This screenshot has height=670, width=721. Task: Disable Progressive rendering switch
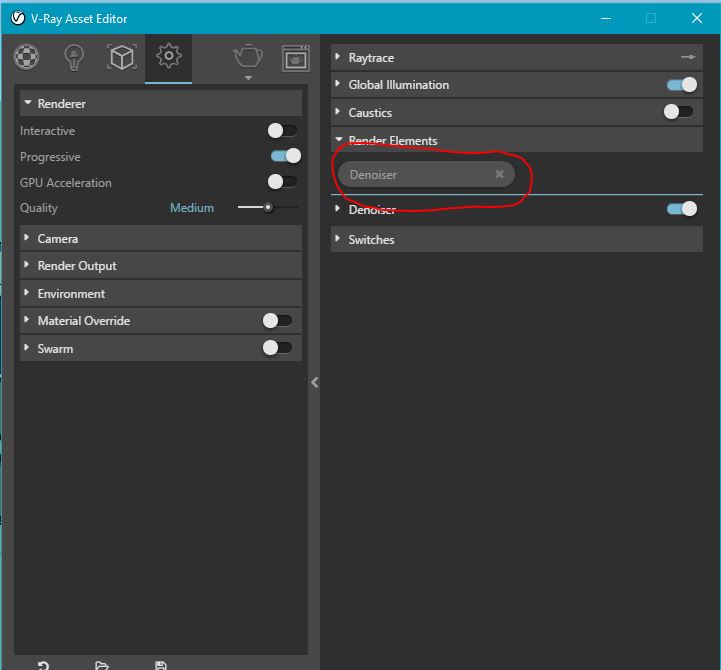click(286, 156)
